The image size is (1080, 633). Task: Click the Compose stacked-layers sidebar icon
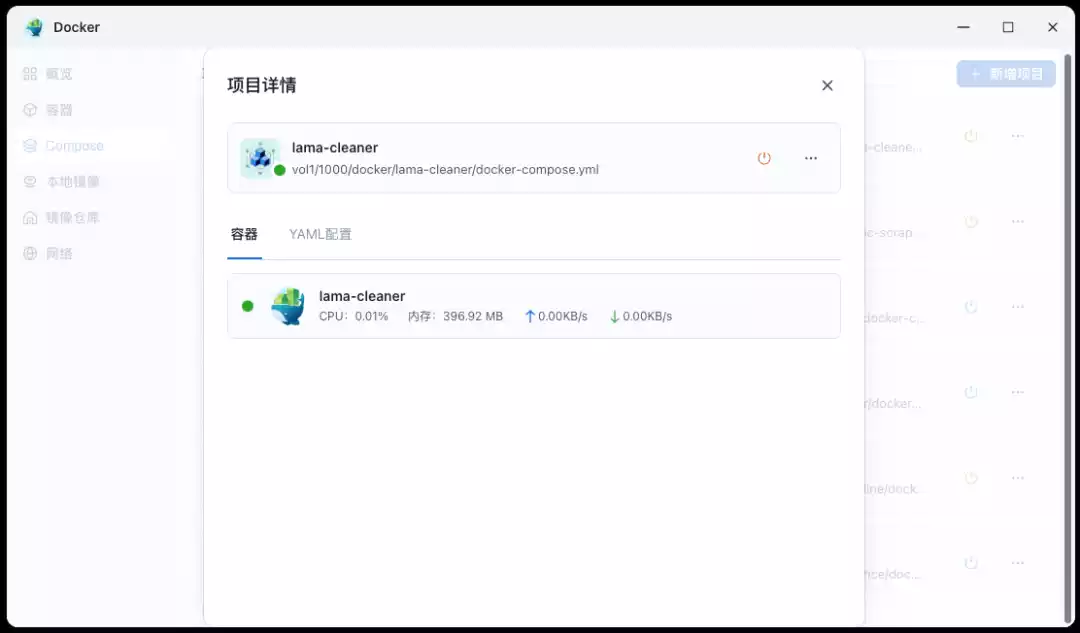(x=29, y=145)
